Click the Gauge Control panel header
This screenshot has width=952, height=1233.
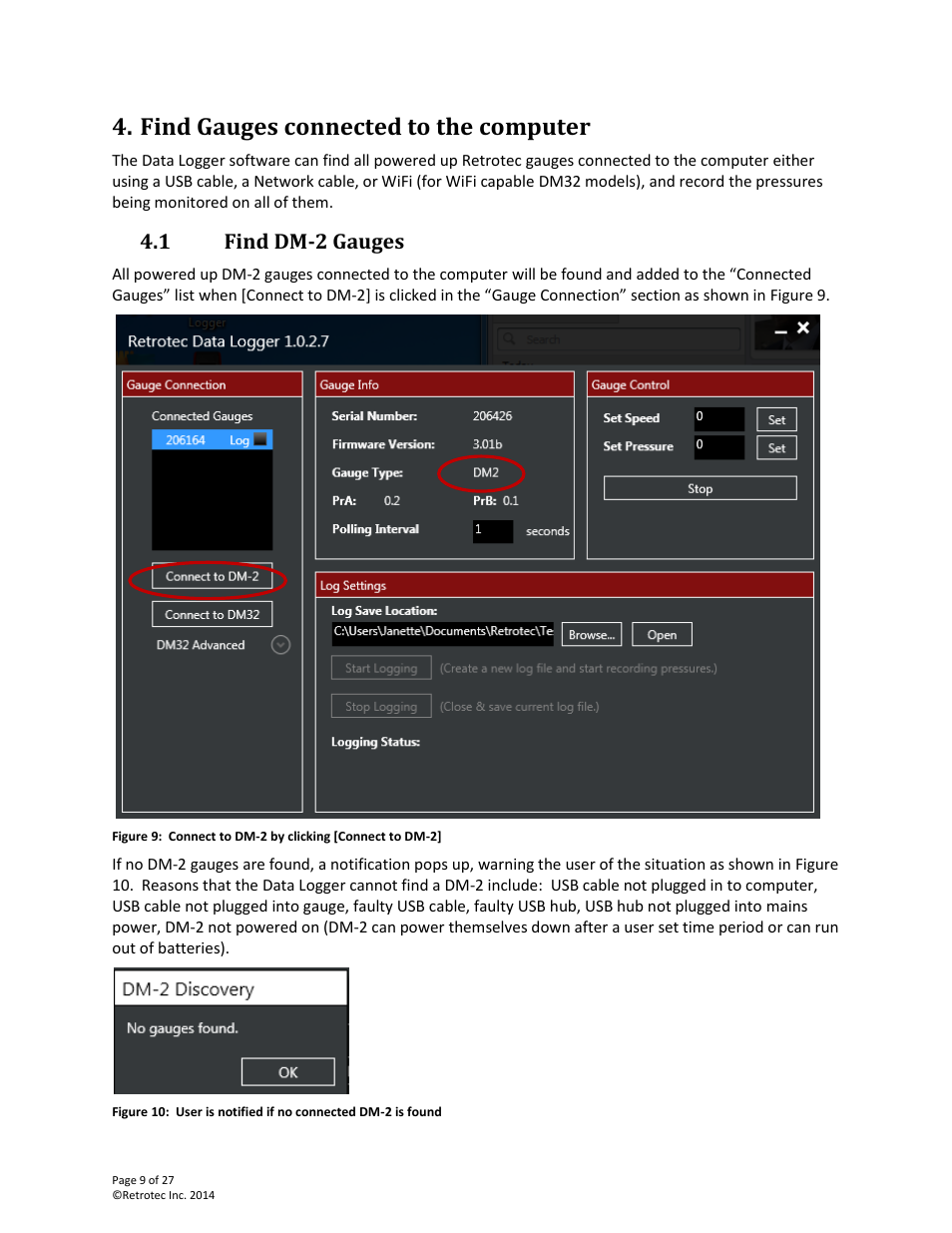tap(700, 384)
